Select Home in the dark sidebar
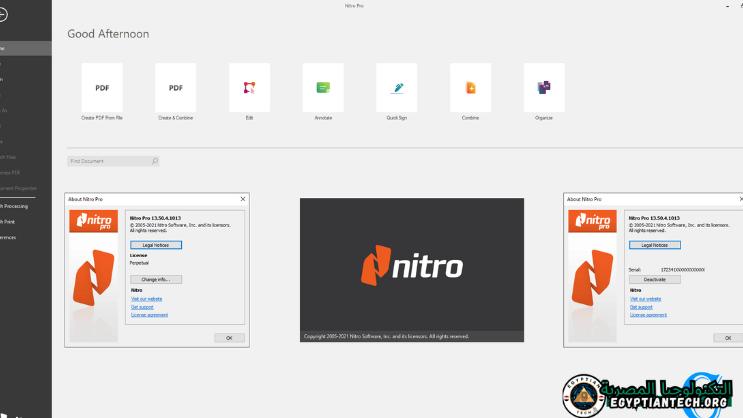The image size is (743, 418). pyautogui.click(x=26, y=48)
